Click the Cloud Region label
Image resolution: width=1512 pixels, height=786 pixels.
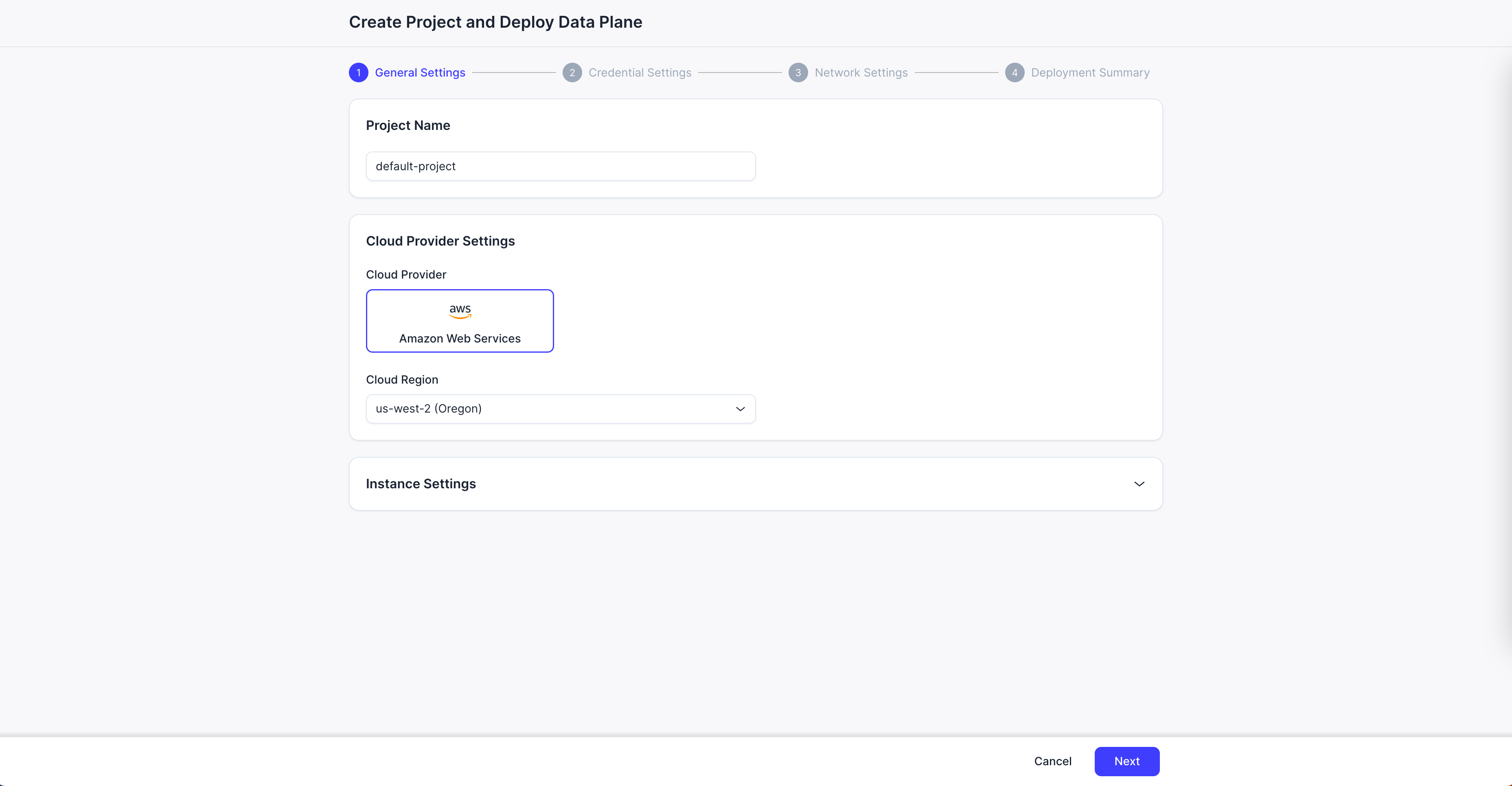pyautogui.click(x=402, y=380)
